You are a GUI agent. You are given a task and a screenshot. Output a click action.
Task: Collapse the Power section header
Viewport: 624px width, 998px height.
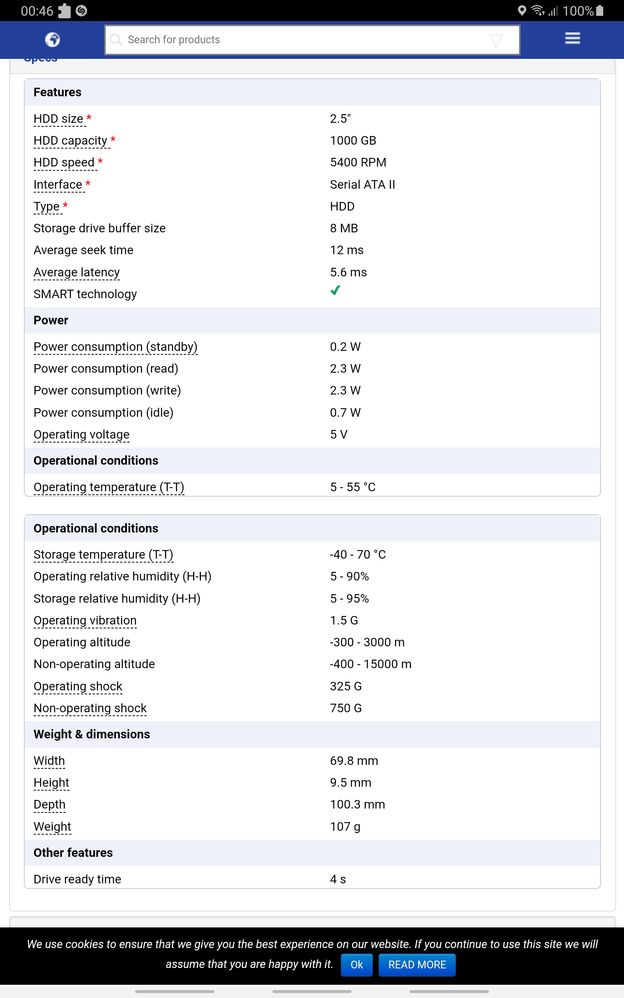coord(51,320)
